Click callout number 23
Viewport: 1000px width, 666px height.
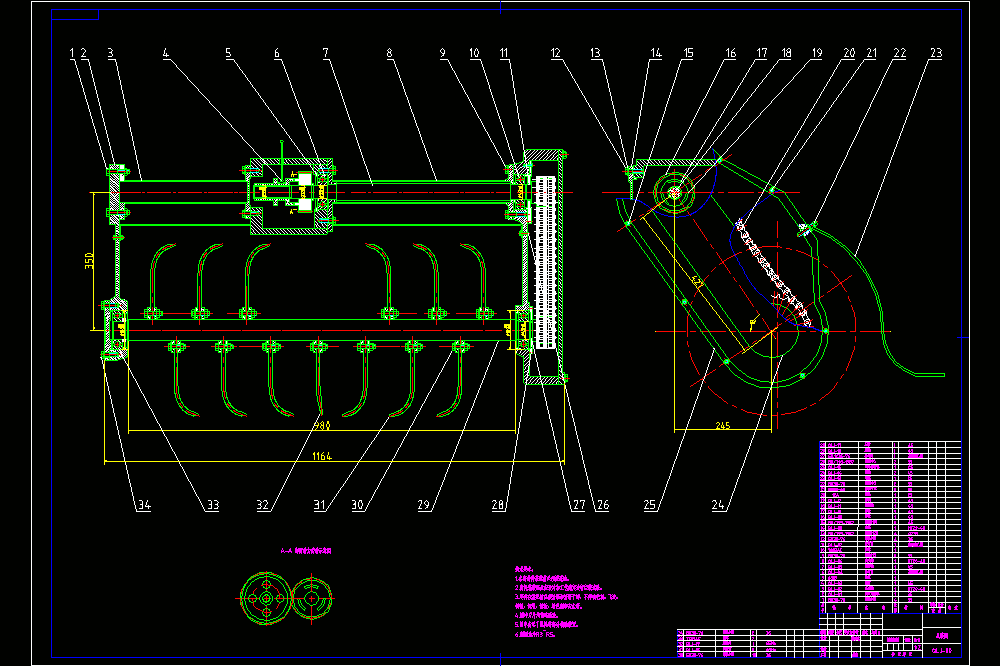pyautogui.click(x=936, y=54)
